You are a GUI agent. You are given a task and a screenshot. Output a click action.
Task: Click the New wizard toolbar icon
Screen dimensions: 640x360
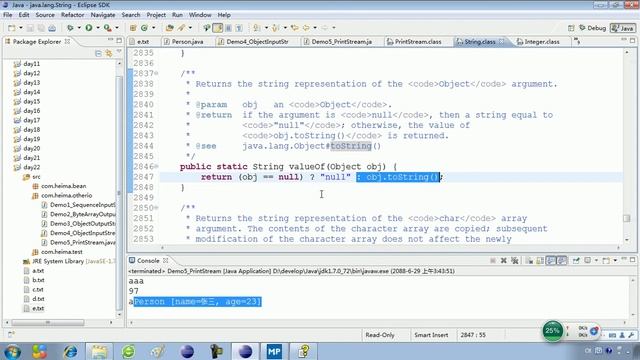(11, 28)
